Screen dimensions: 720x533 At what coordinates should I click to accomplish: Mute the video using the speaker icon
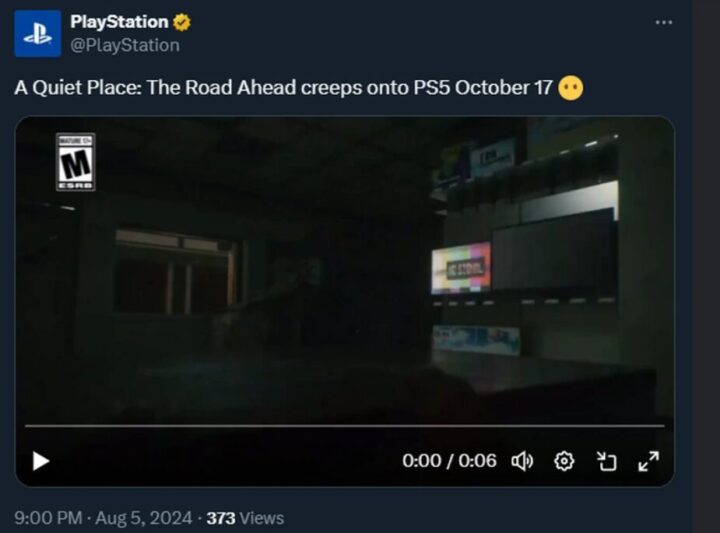522,461
